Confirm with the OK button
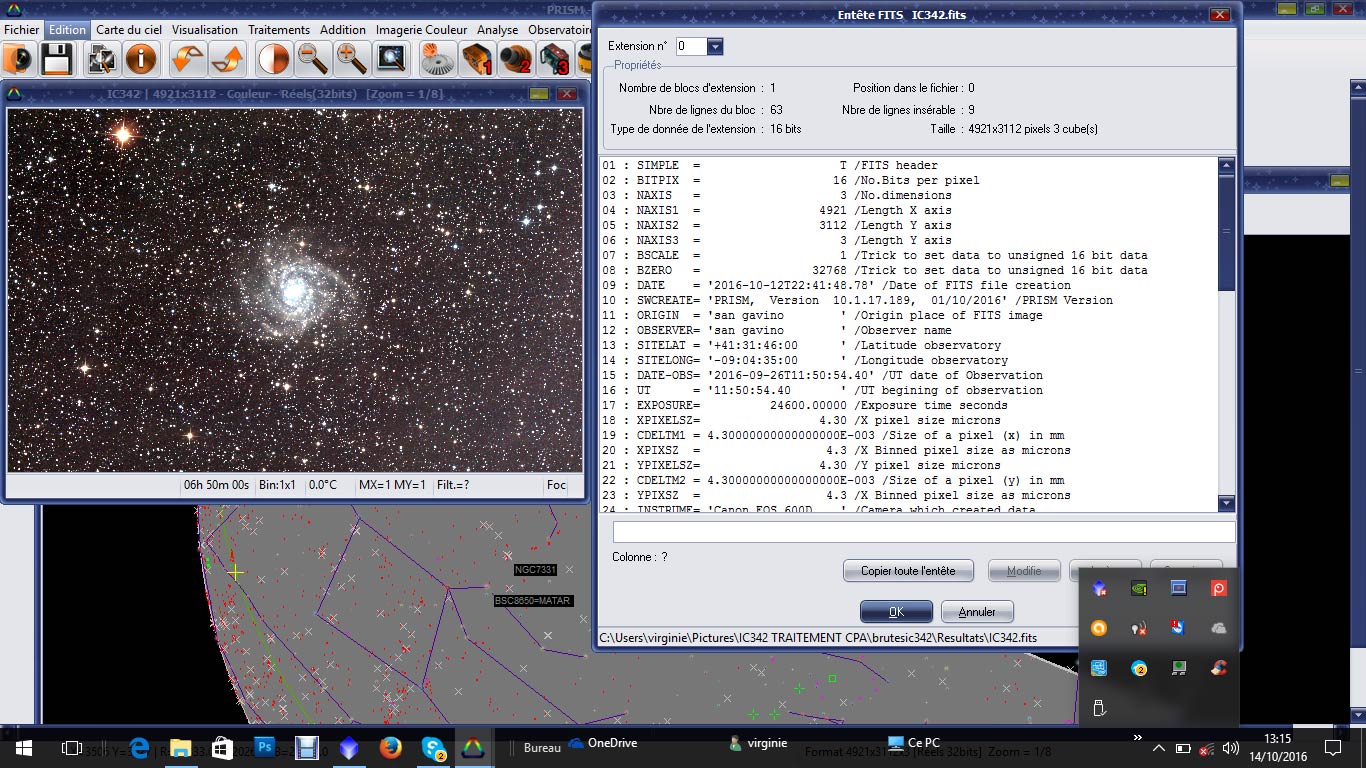The image size is (1366, 768). pyautogui.click(x=896, y=612)
